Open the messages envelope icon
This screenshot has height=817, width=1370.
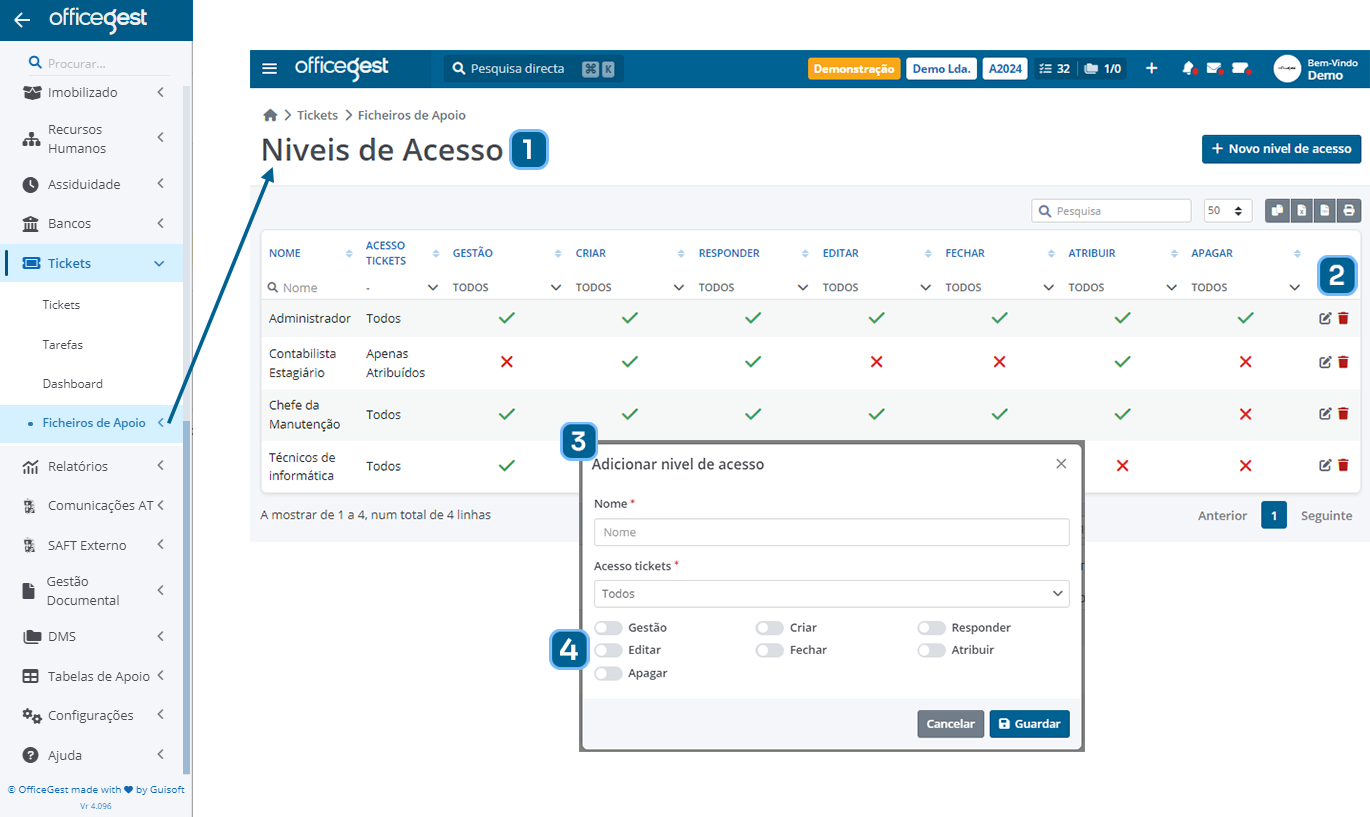(x=1213, y=68)
